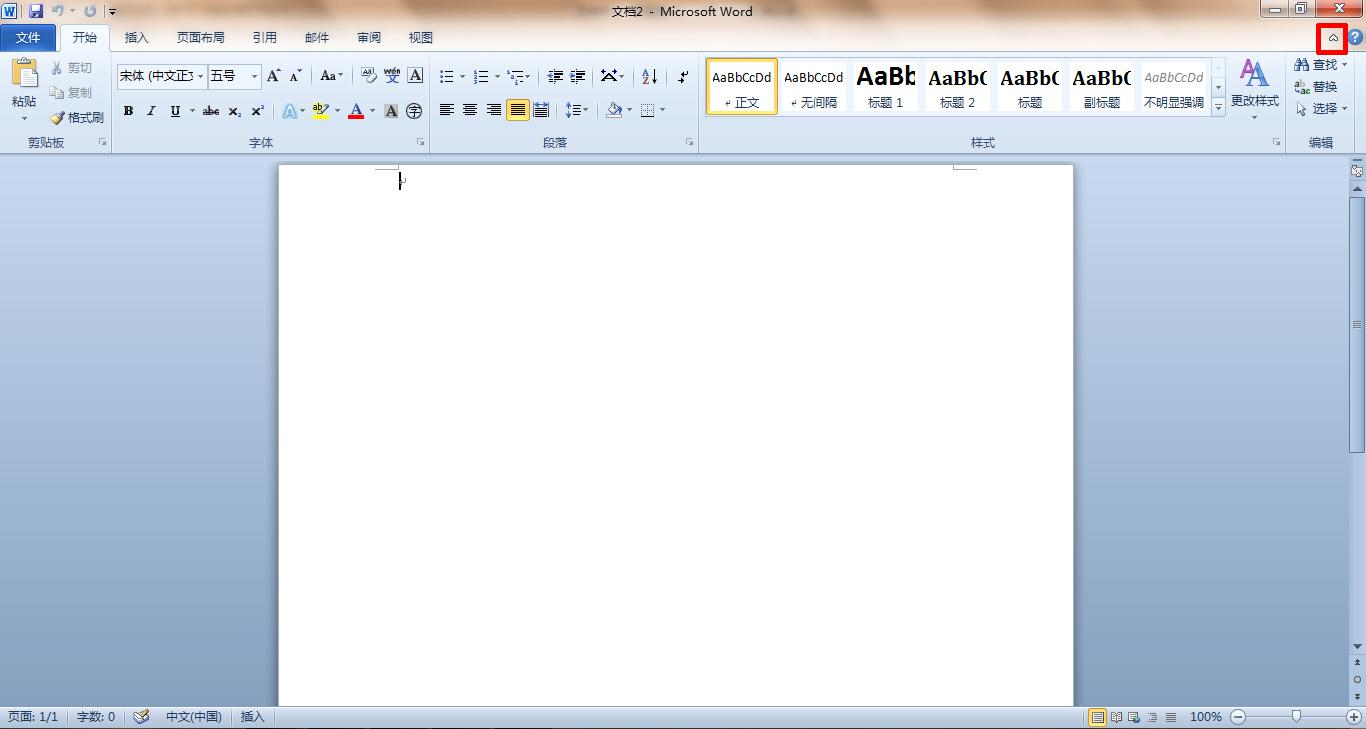This screenshot has height=729, width=1366.
Task: Toggle bold formatting
Action: [128, 111]
